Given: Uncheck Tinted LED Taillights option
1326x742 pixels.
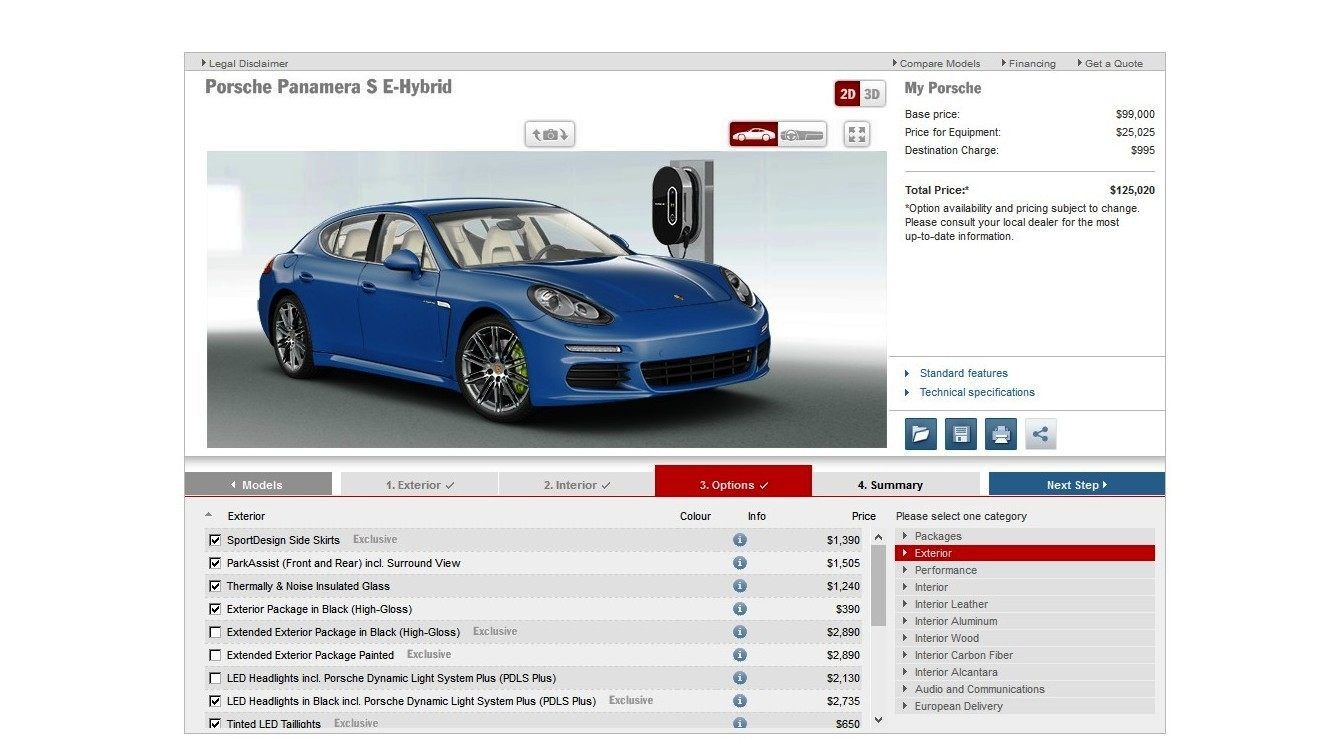Looking at the screenshot, I should coord(215,724).
